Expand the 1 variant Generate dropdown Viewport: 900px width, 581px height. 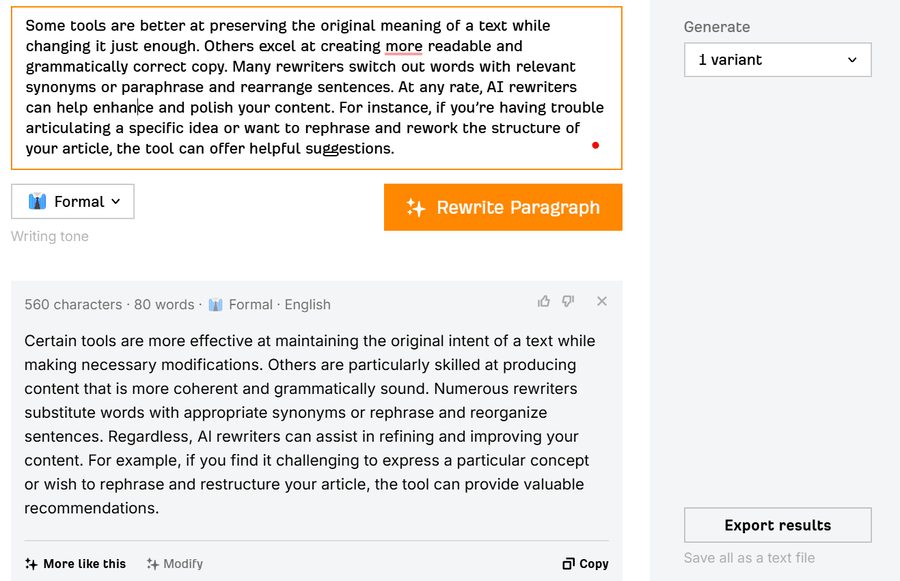click(x=777, y=60)
